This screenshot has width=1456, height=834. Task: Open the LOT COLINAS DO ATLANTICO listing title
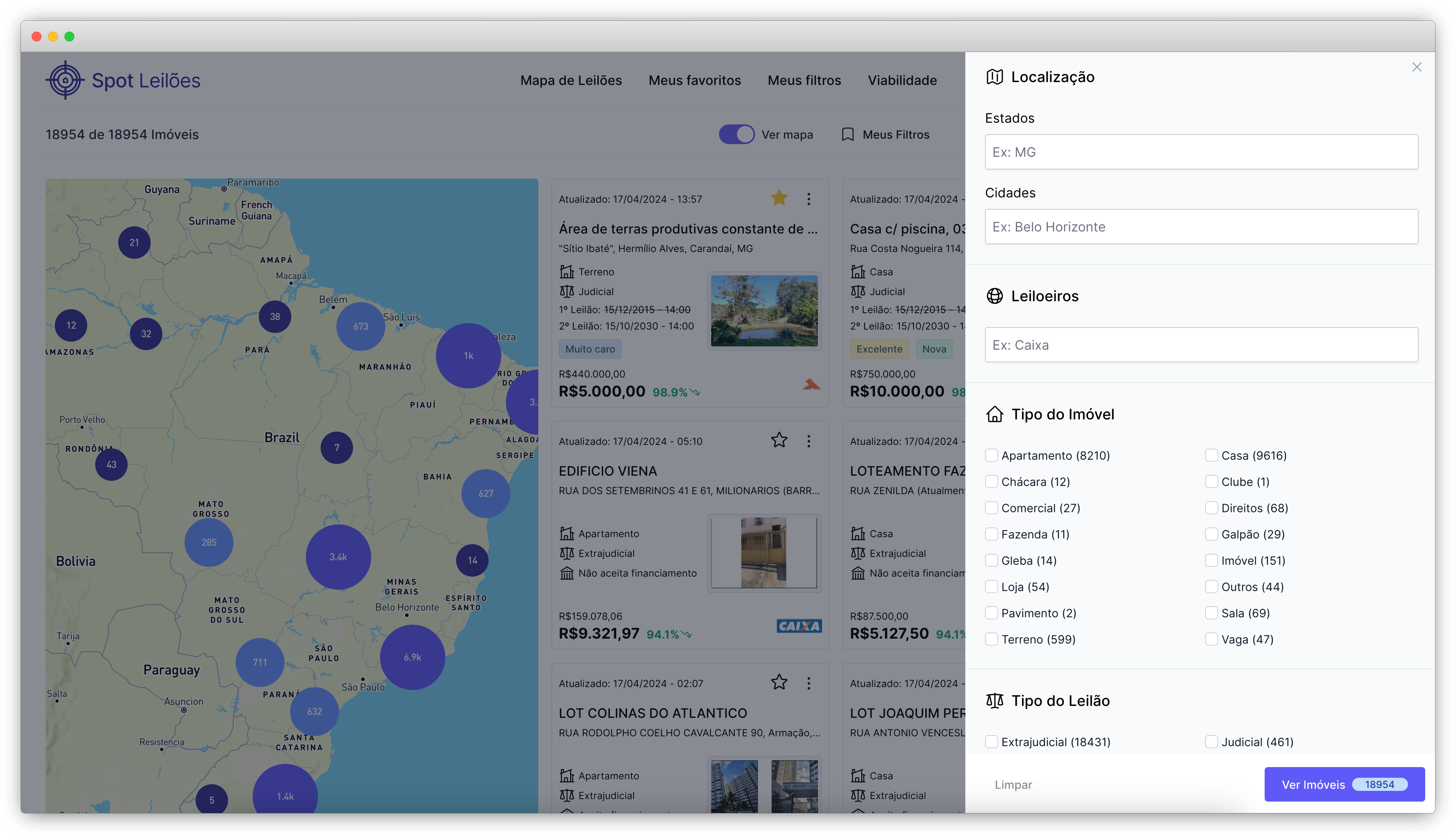click(652, 713)
